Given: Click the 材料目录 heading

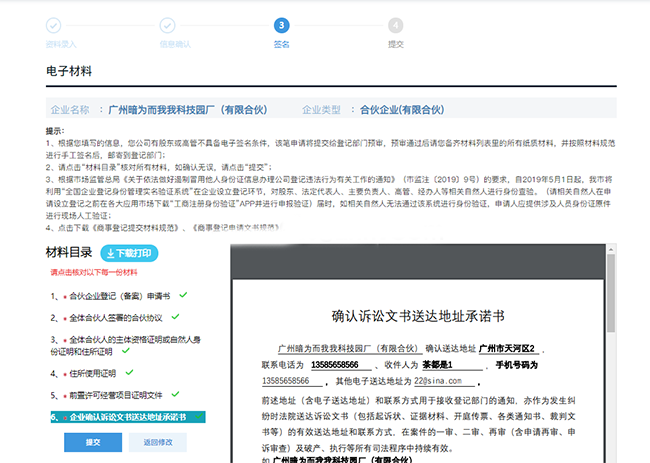Looking at the screenshot, I should [69, 252].
